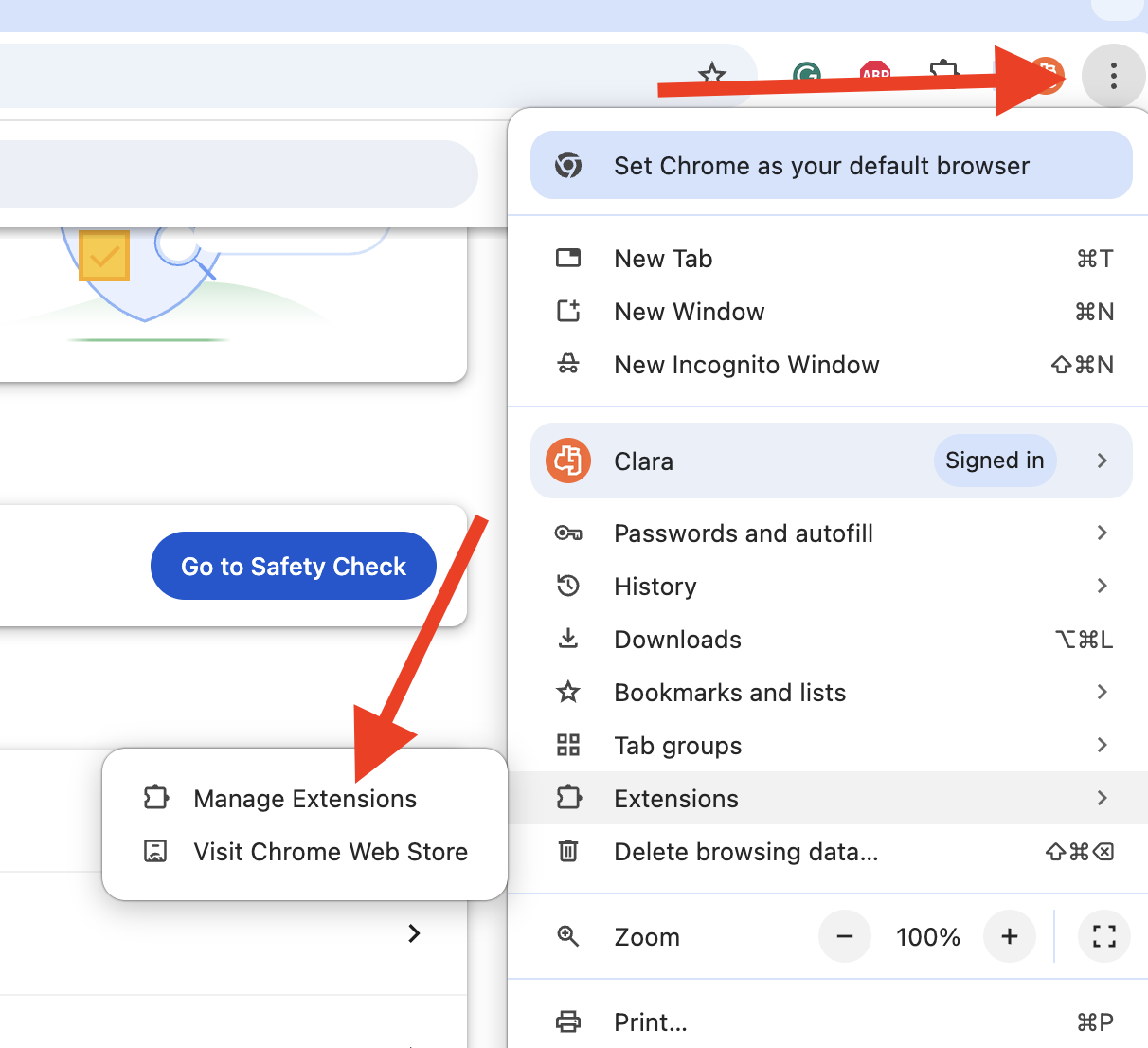The height and width of the screenshot is (1048, 1148).
Task: Click the Tab groups grid icon
Action: coord(568,745)
